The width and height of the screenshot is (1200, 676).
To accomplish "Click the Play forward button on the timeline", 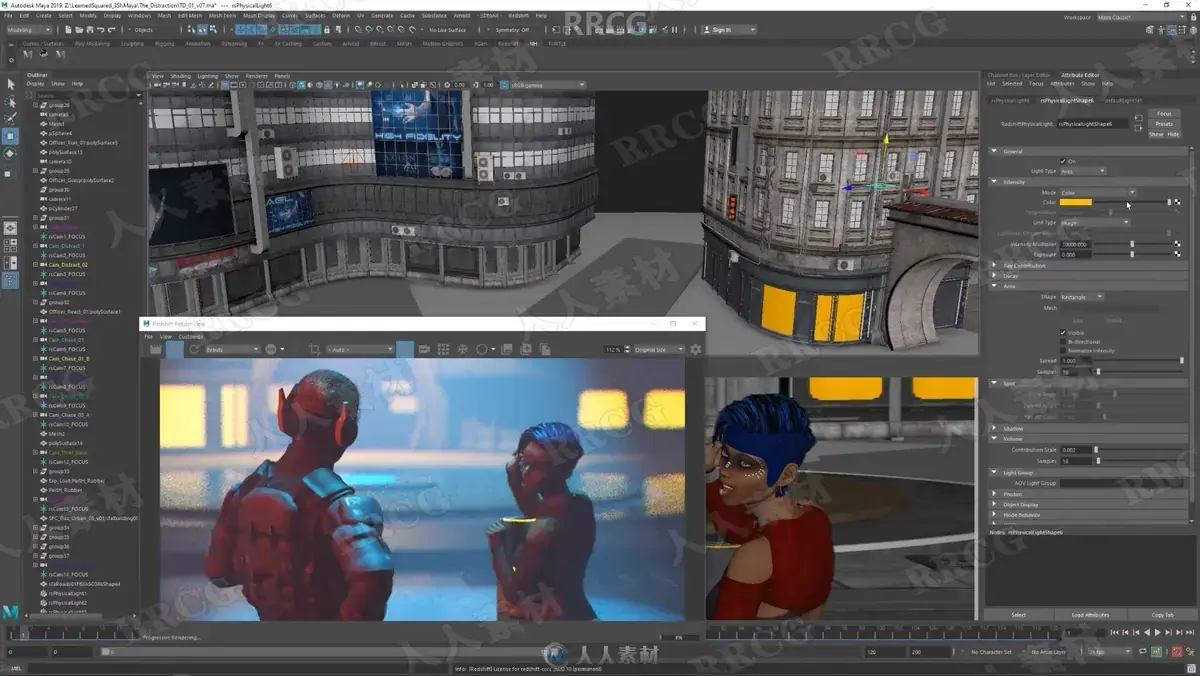I will coord(1157,632).
